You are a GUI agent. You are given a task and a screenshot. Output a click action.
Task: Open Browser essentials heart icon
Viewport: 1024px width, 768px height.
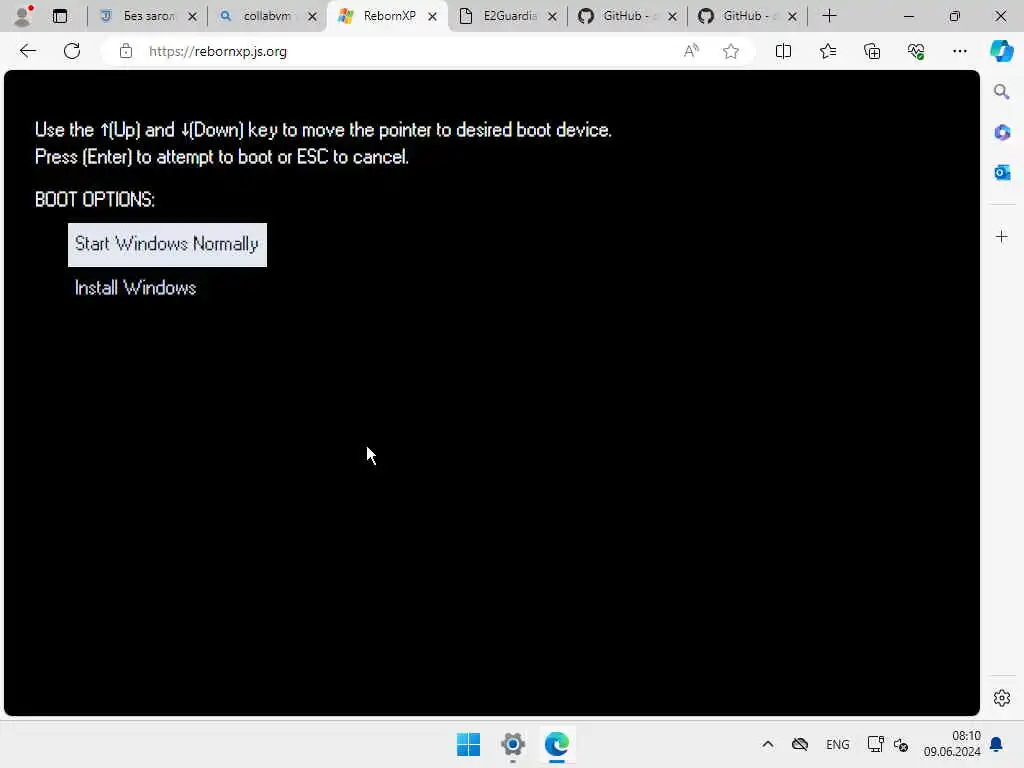click(916, 51)
